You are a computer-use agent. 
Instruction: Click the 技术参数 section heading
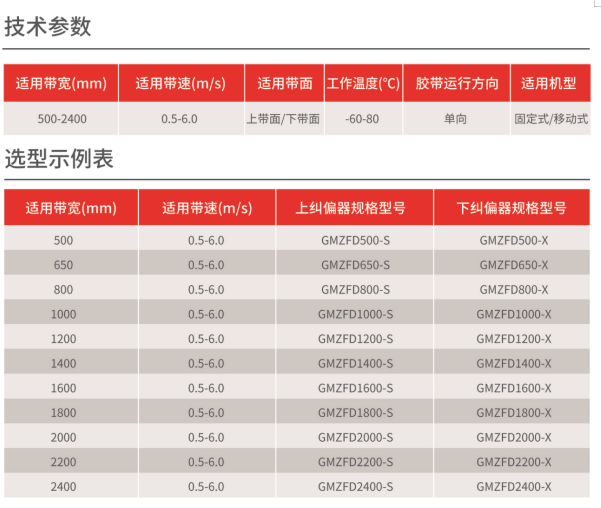48,27
